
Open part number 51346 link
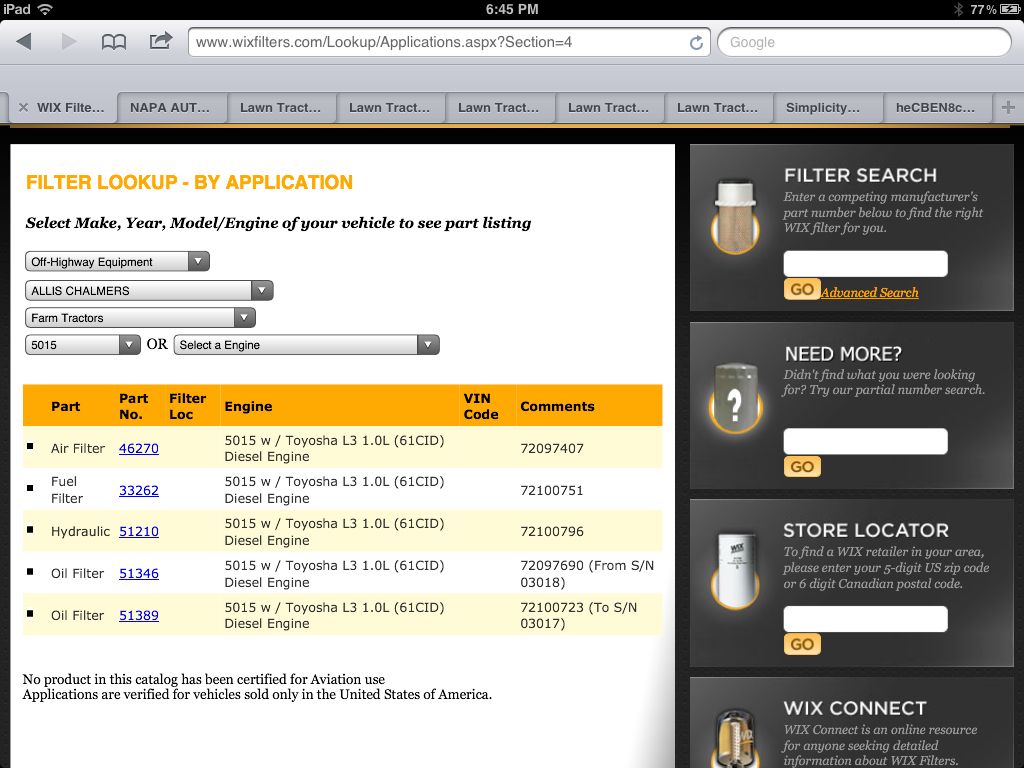[138, 573]
